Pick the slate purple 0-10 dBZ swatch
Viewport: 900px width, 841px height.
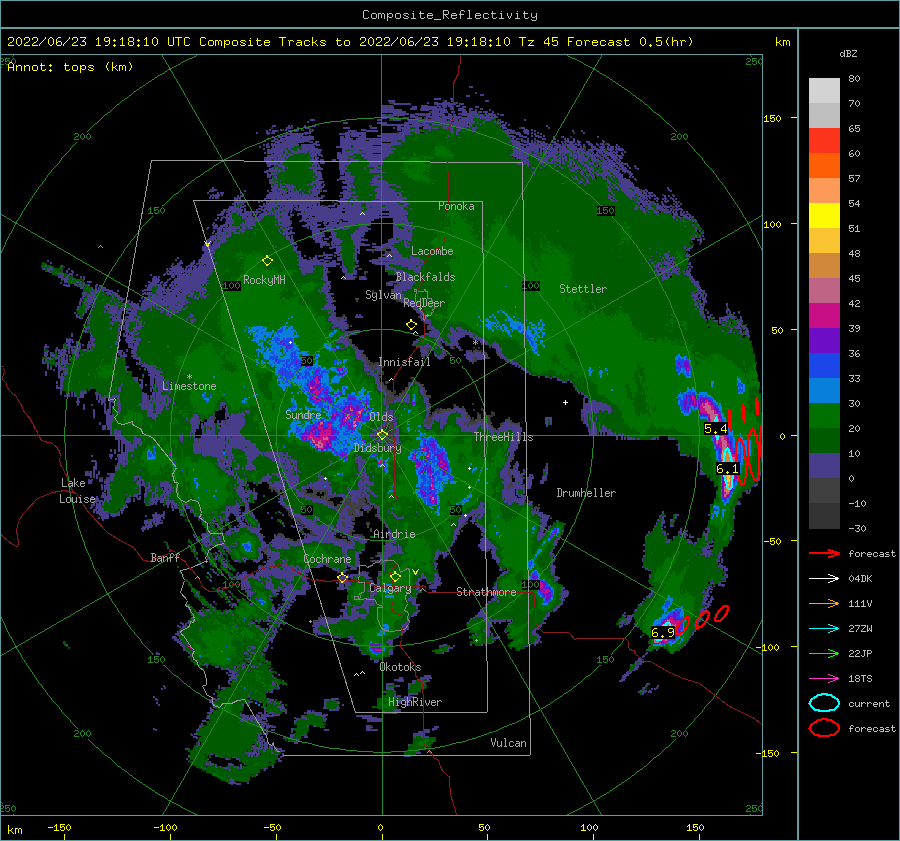[824, 466]
